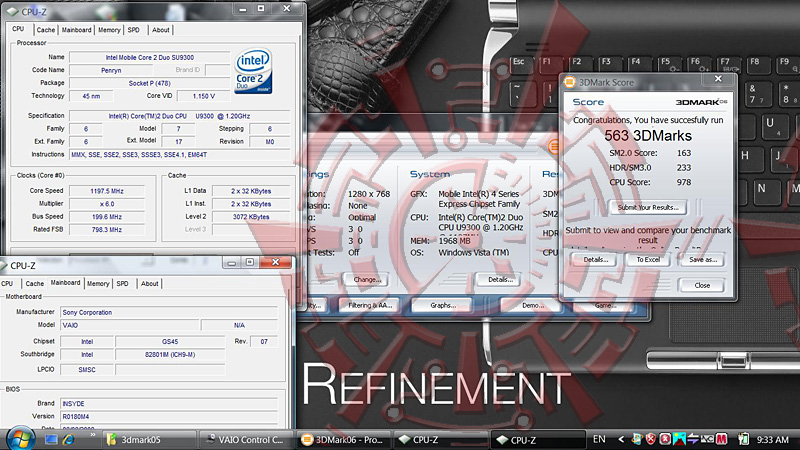
Task: Open the SPD tab in lower CPU-Z window
Action: 122,284
